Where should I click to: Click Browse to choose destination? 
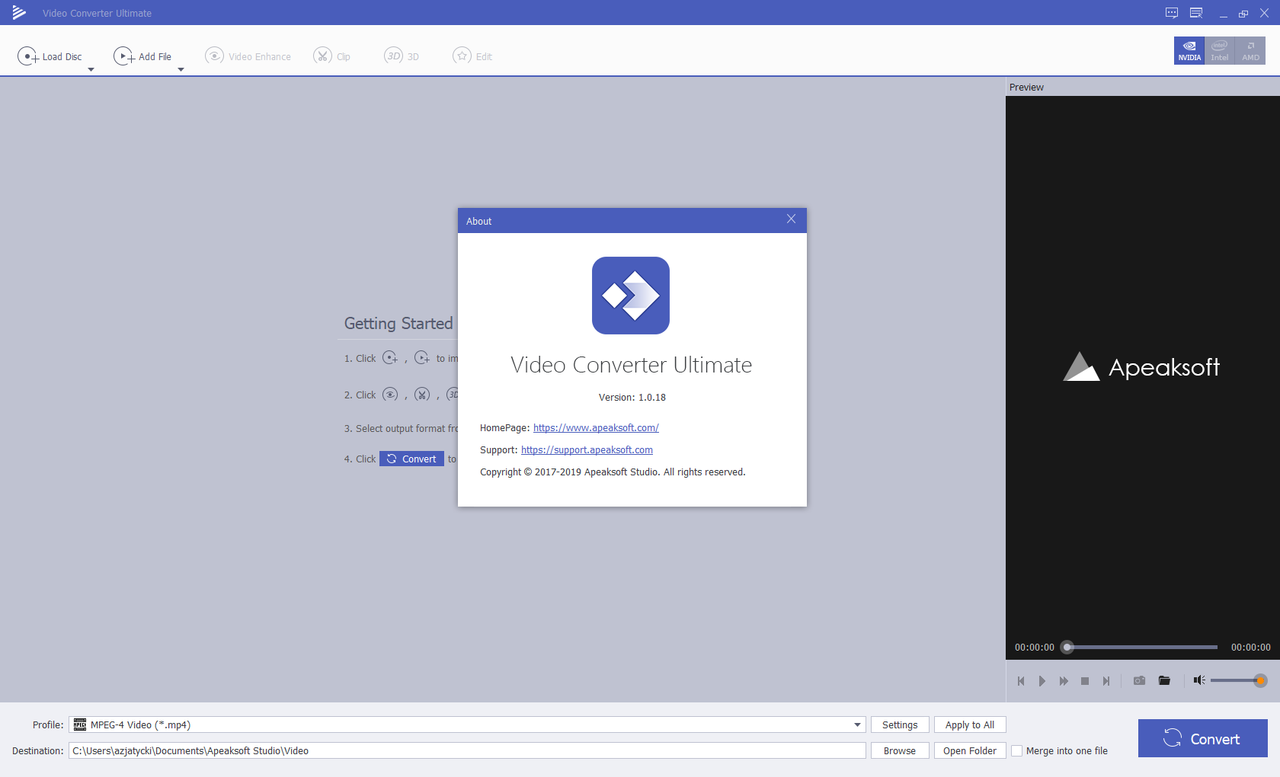coord(900,750)
